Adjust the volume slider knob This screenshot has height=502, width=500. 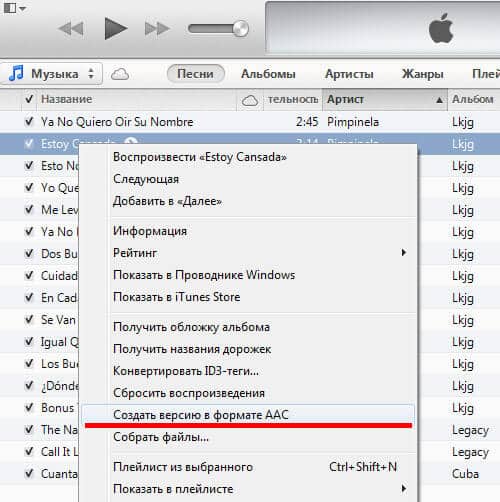click(241, 29)
